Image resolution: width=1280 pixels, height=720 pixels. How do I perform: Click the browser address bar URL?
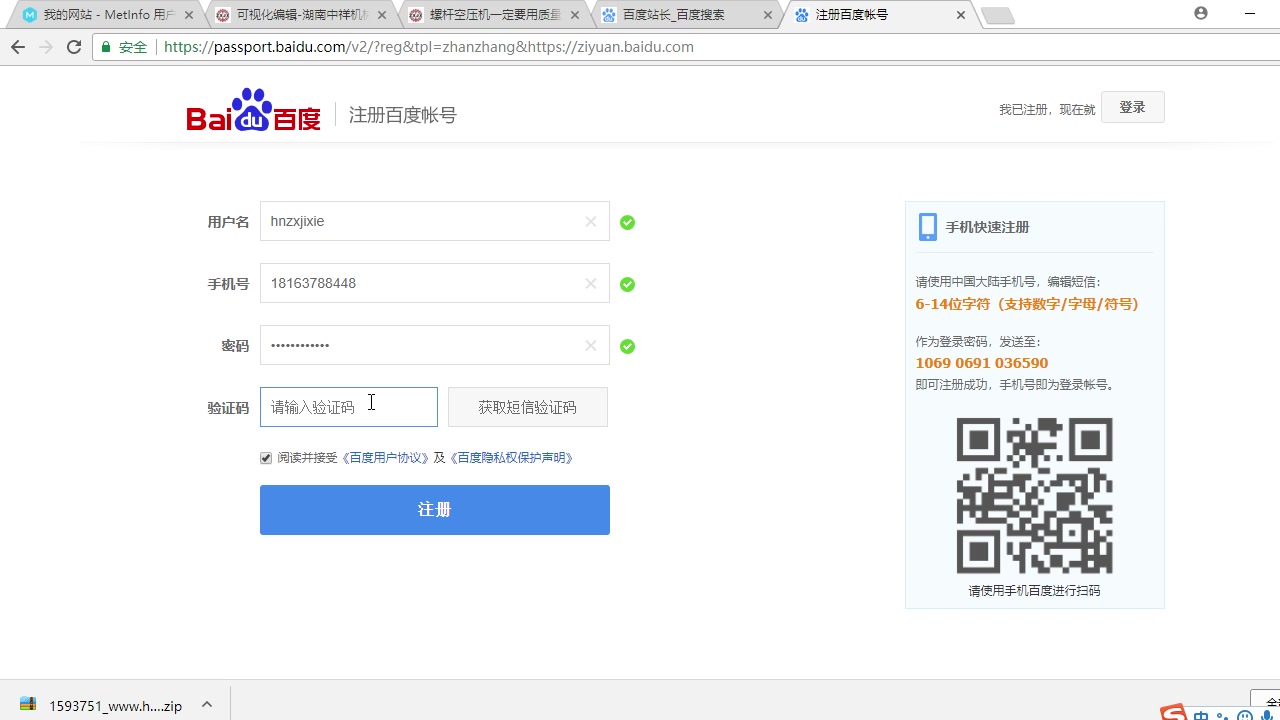click(x=428, y=47)
